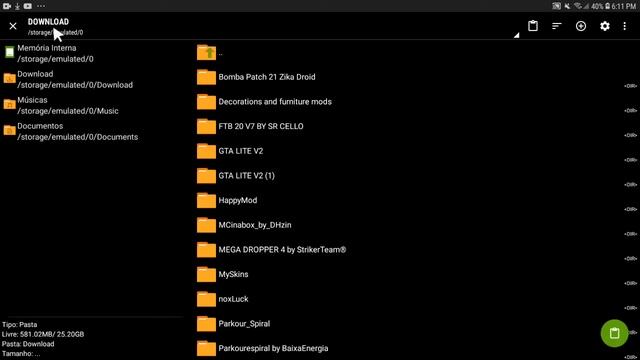This screenshot has width=640, height=360.
Task: Click folder icon beside HappyMod
Action: point(206,200)
